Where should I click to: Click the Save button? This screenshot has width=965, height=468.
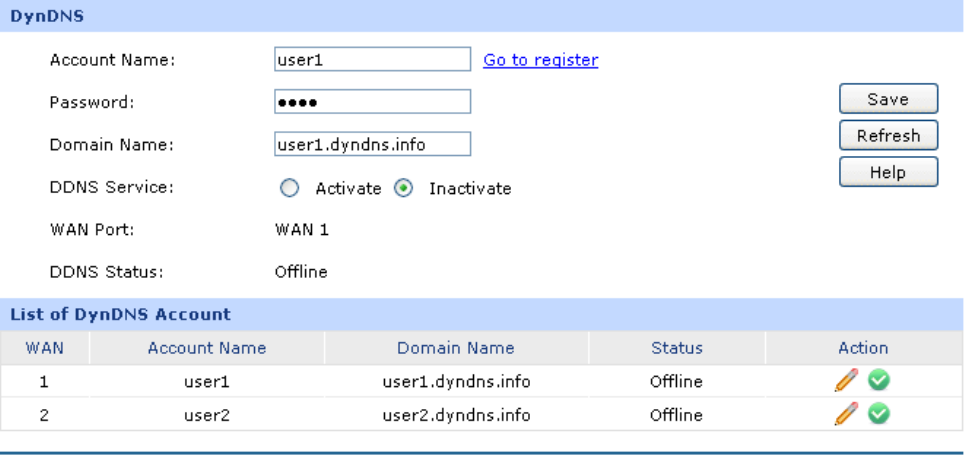tap(888, 99)
